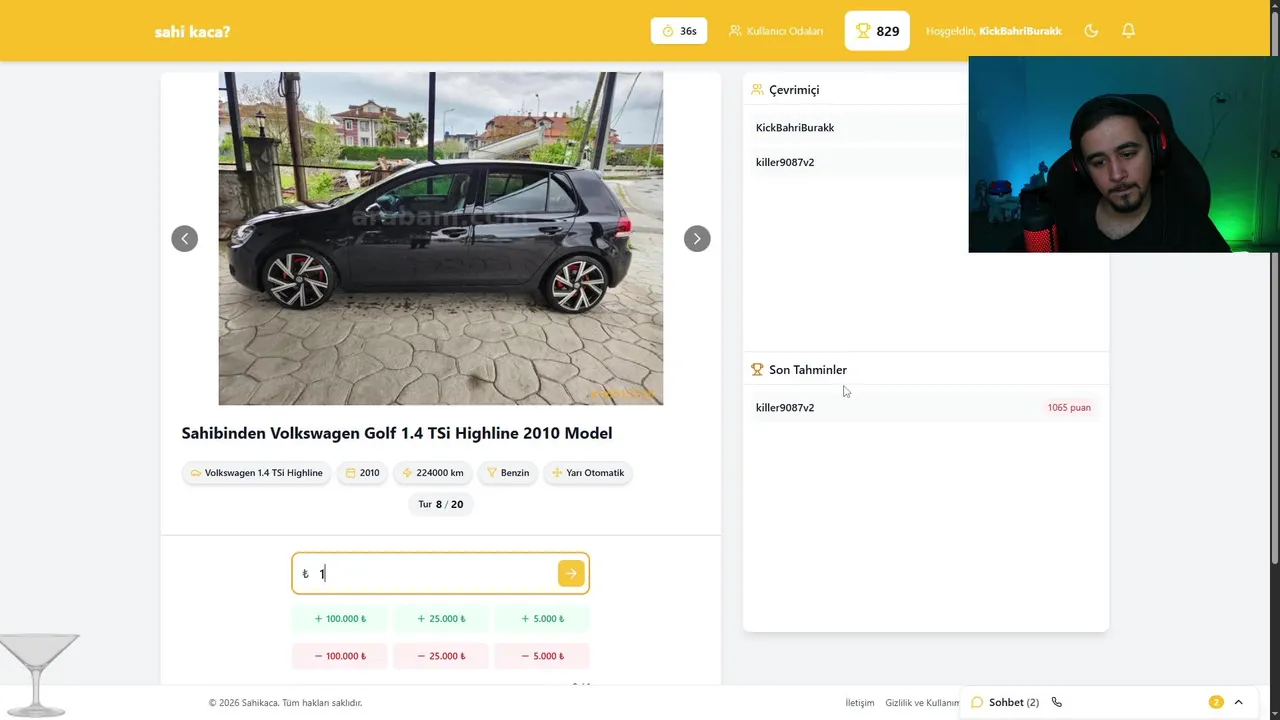The height and width of the screenshot is (720, 1280).
Task: Click the Golf car photo
Action: (441, 238)
